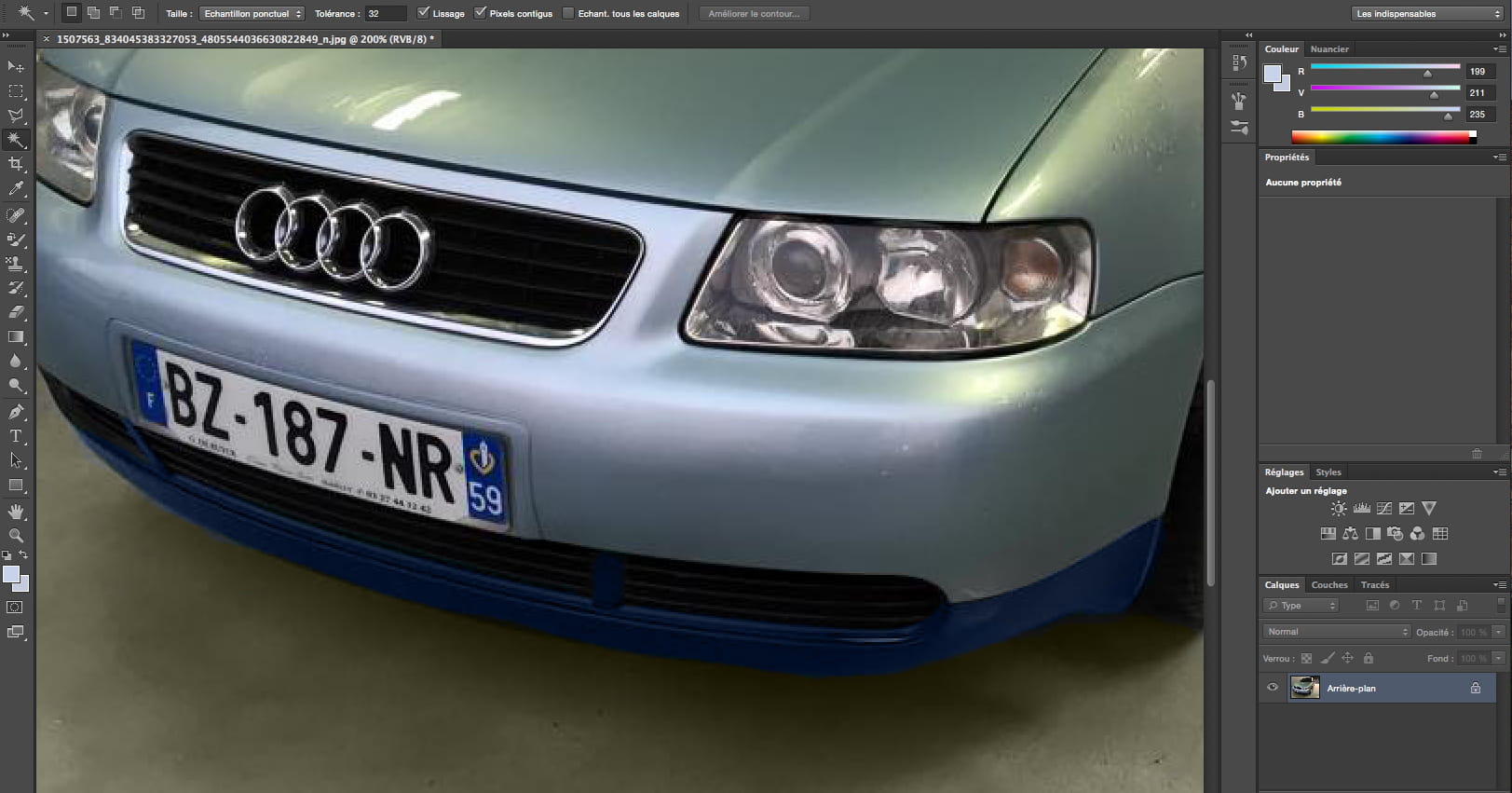Open the Les indispensables workspace dropdown
The height and width of the screenshot is (793, 1512).
coord(1426,14)
